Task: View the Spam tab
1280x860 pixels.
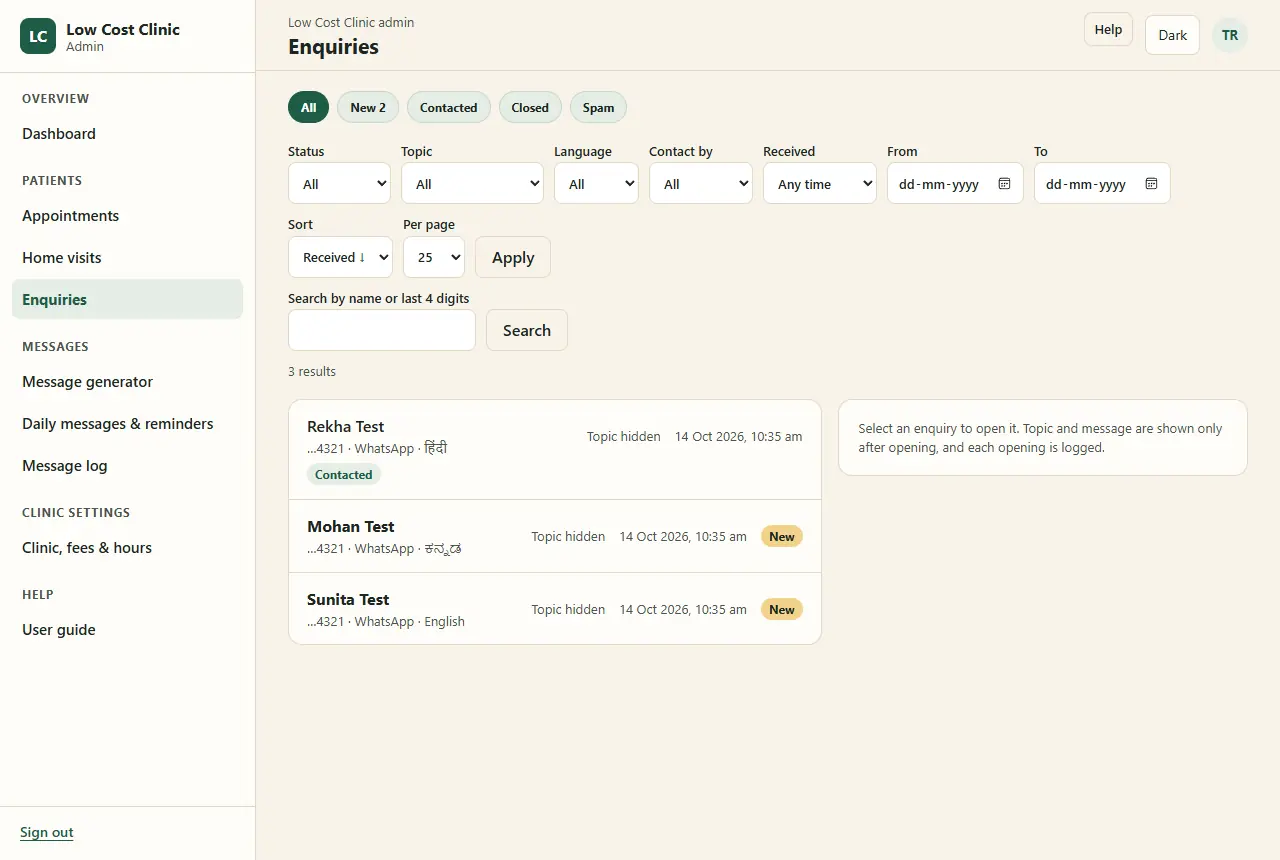Action: point(598,107)
